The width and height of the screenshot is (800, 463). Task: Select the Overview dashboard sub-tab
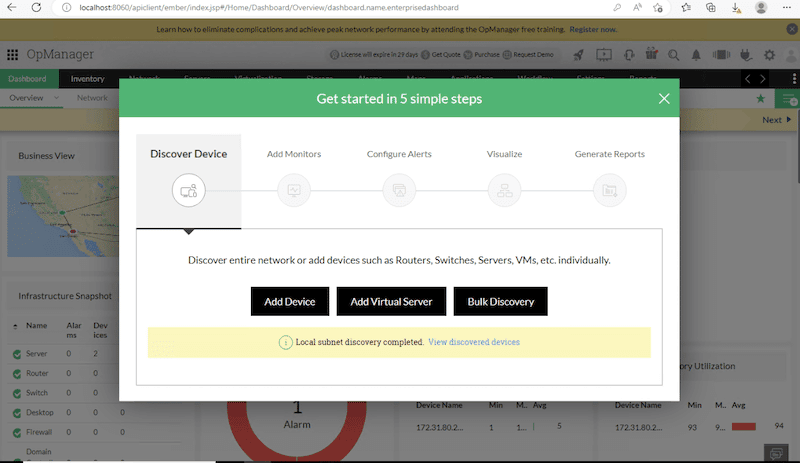point(27,98)
